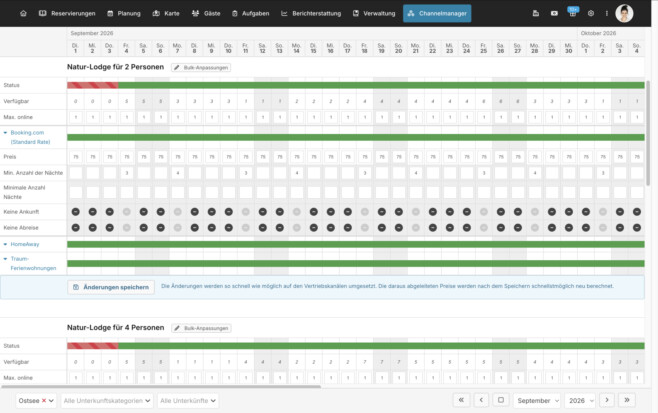
Task: Toggle Keine Abreise for September 4
Action: (x=126, y=228)
